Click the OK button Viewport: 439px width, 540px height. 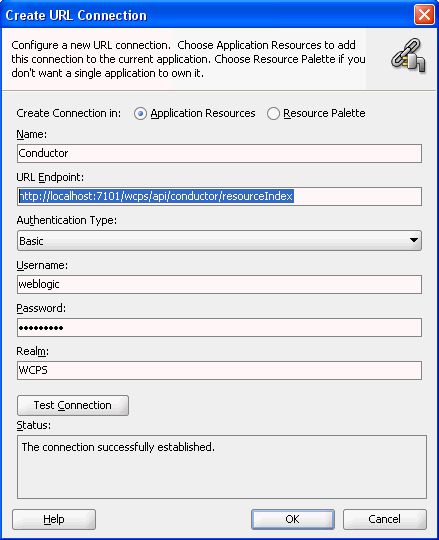pos(293,519)
